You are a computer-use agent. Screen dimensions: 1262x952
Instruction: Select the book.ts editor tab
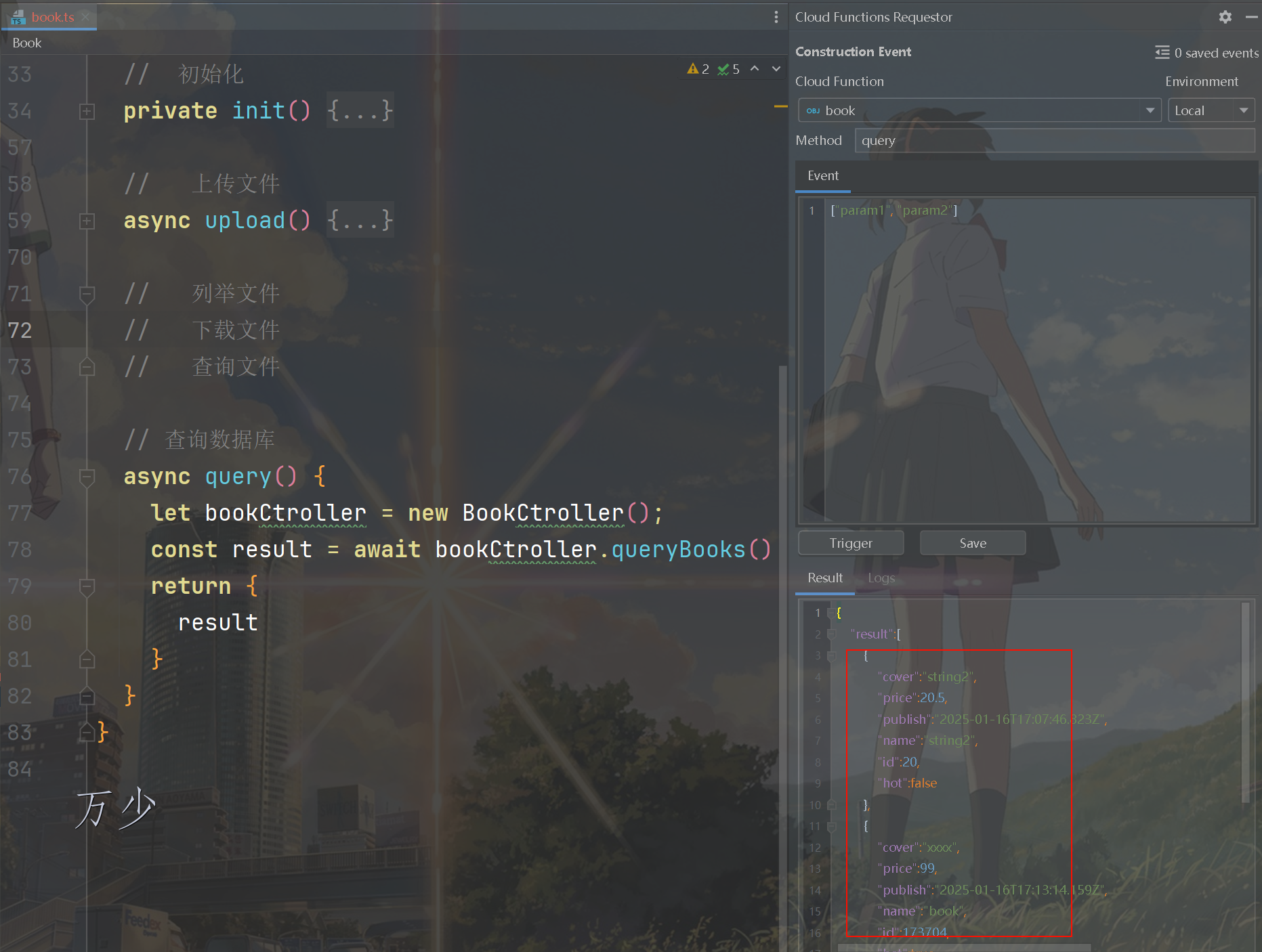pyautogui.click(x=51, y=17)
